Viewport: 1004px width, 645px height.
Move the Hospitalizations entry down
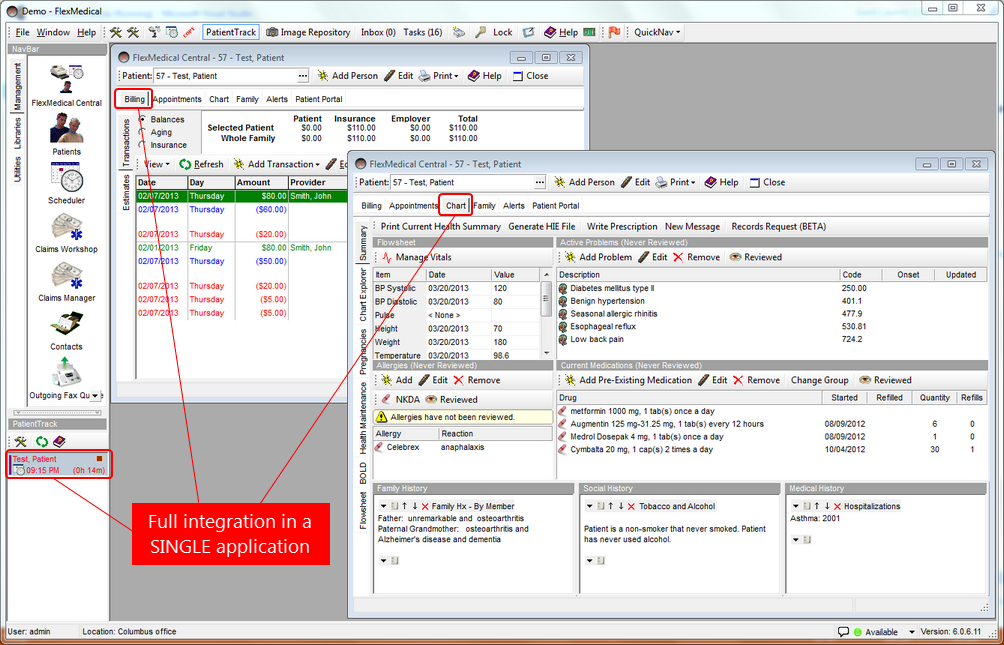coord(827,507)
